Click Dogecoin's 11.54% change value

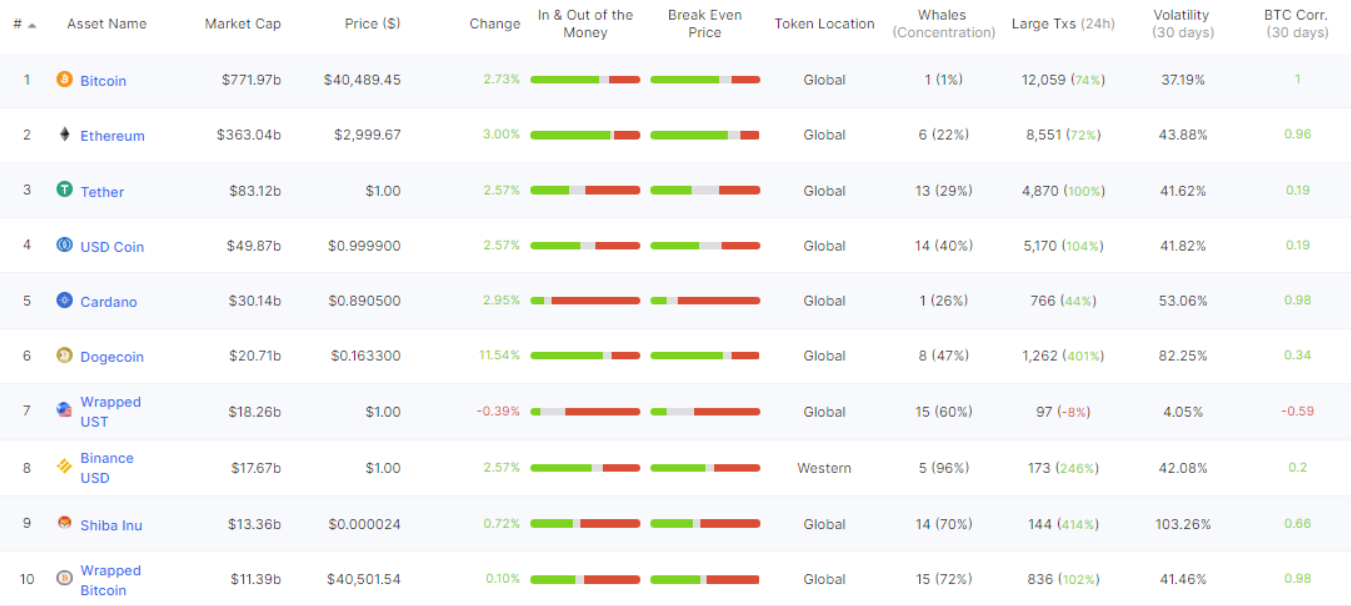click(x=500, y=355)
